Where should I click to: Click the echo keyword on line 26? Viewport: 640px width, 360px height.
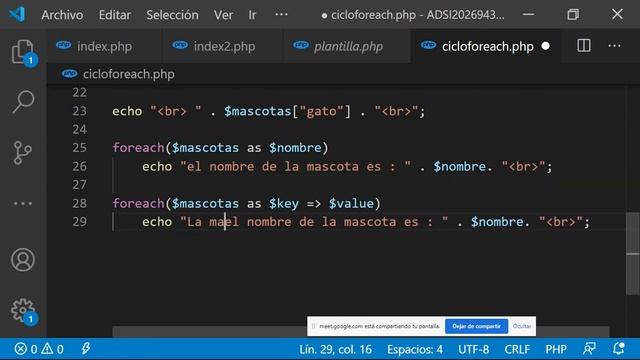pos(157,167)
